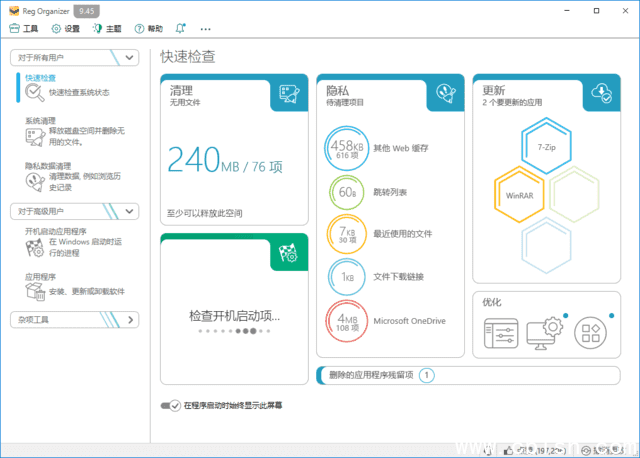Viewport: 640px width, 458px height.
Task: Open the three-dots more menu
Action: (x=206, y=29)
